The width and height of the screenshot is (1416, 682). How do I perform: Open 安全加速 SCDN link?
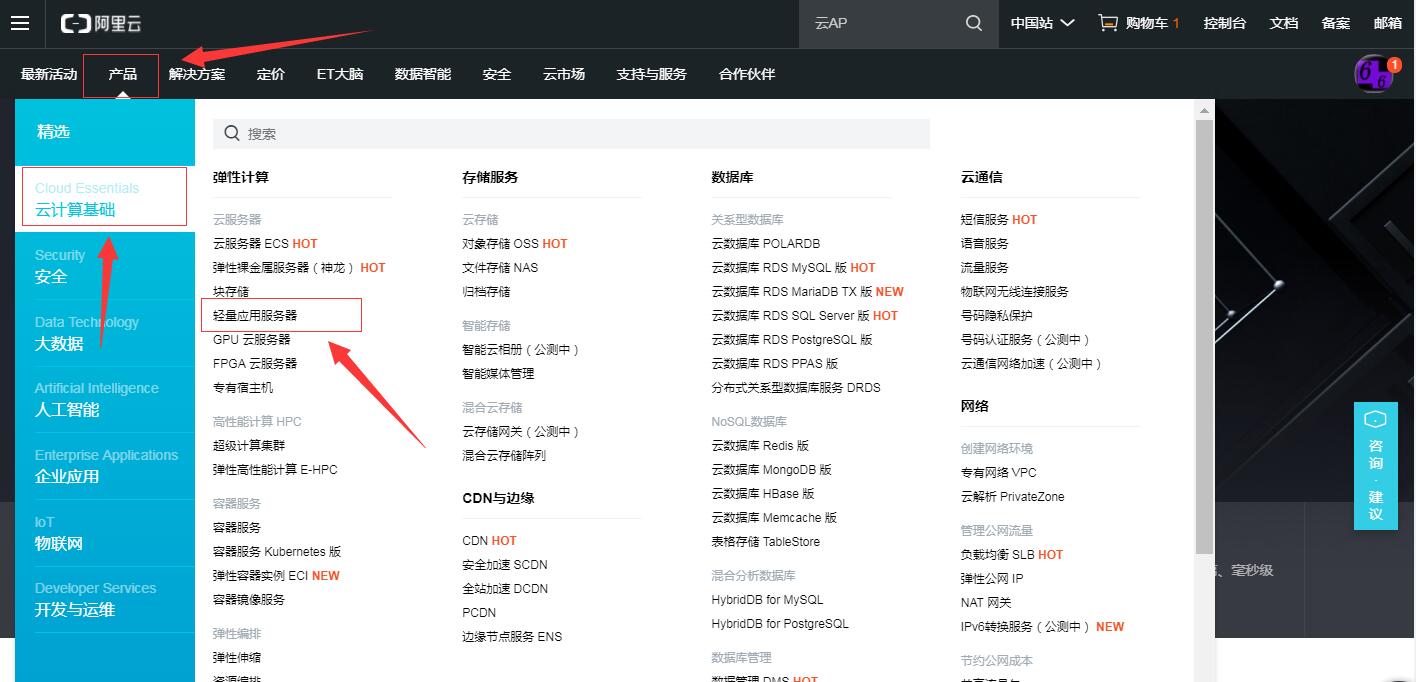click(x=505, y=564)
